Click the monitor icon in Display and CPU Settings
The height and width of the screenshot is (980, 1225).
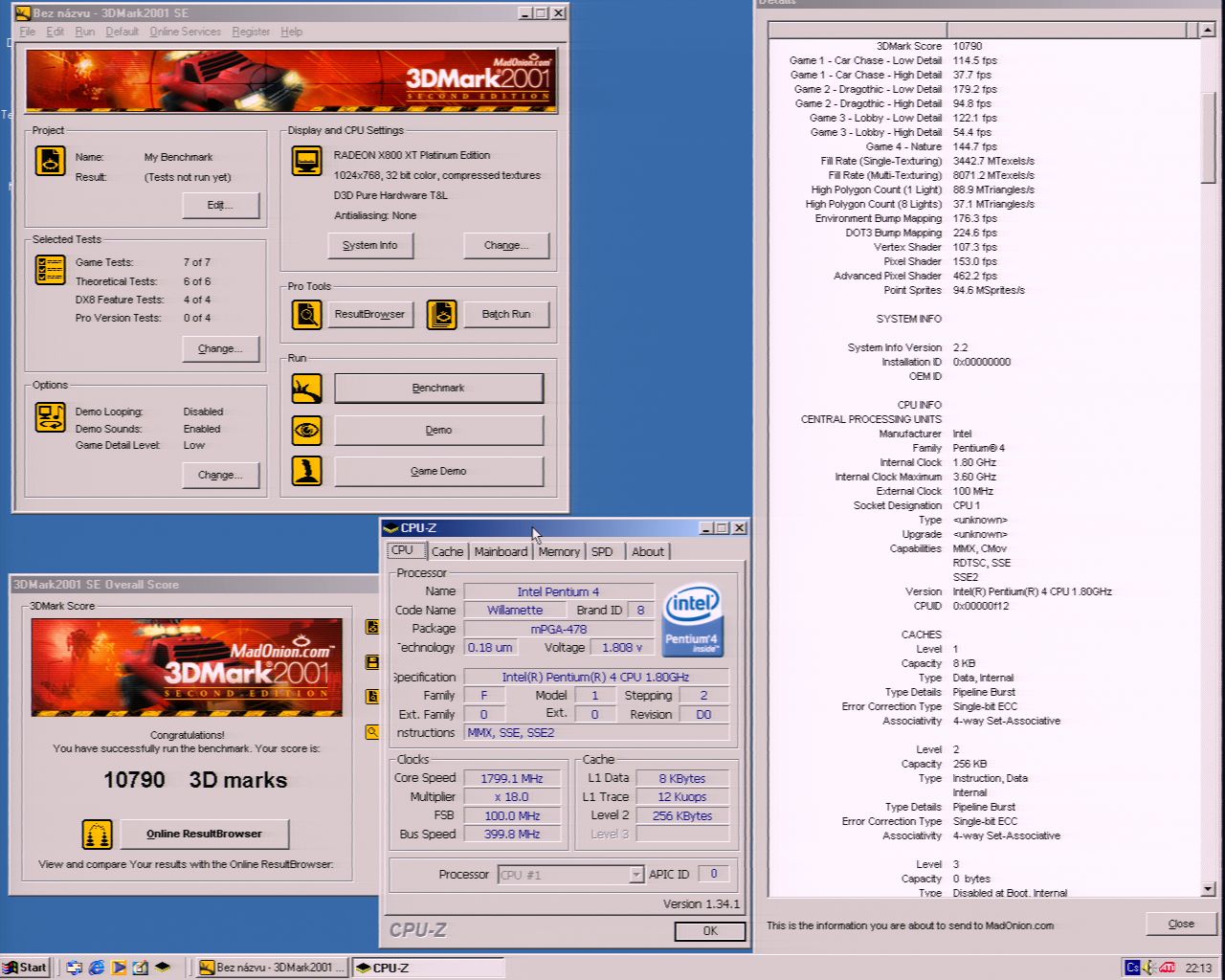point(307,160)
